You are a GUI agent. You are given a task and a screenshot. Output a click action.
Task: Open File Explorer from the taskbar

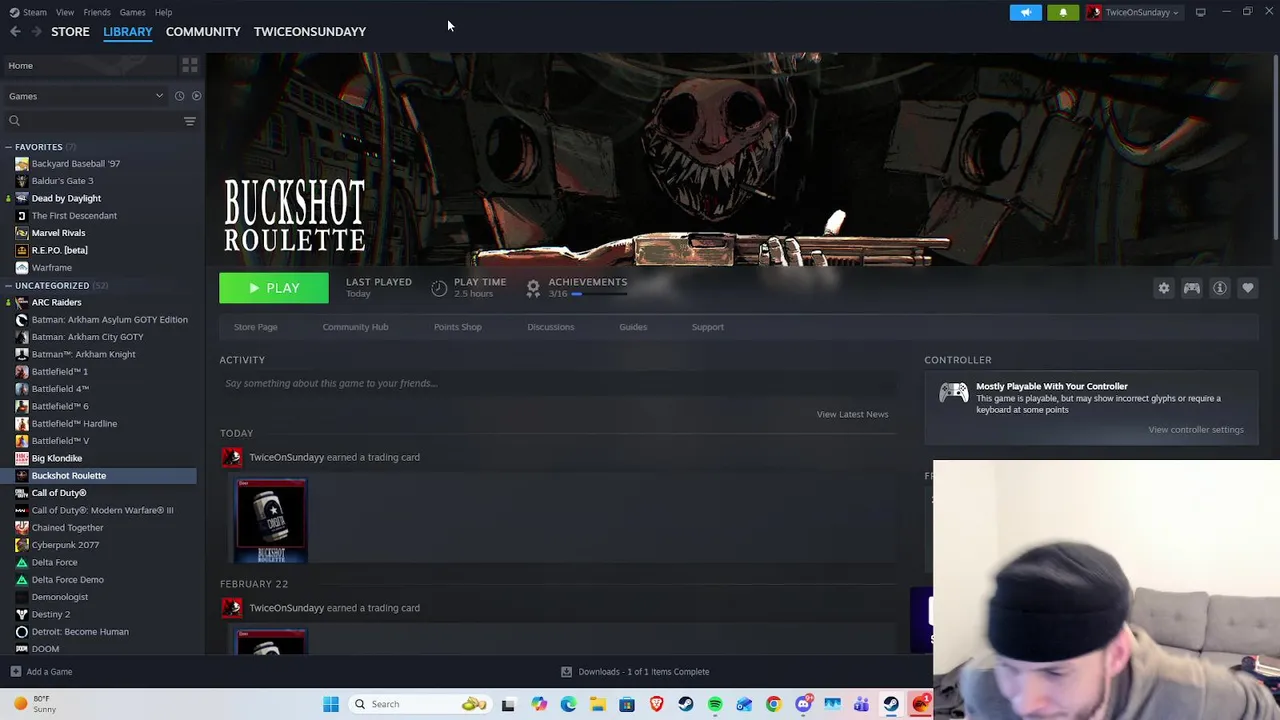pos(597,704)
